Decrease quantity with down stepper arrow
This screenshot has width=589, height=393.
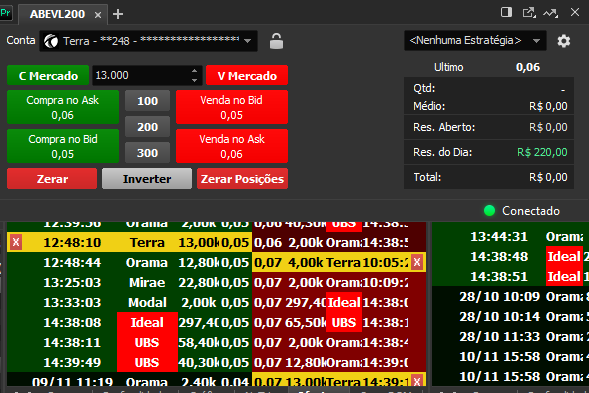[194, 80]
